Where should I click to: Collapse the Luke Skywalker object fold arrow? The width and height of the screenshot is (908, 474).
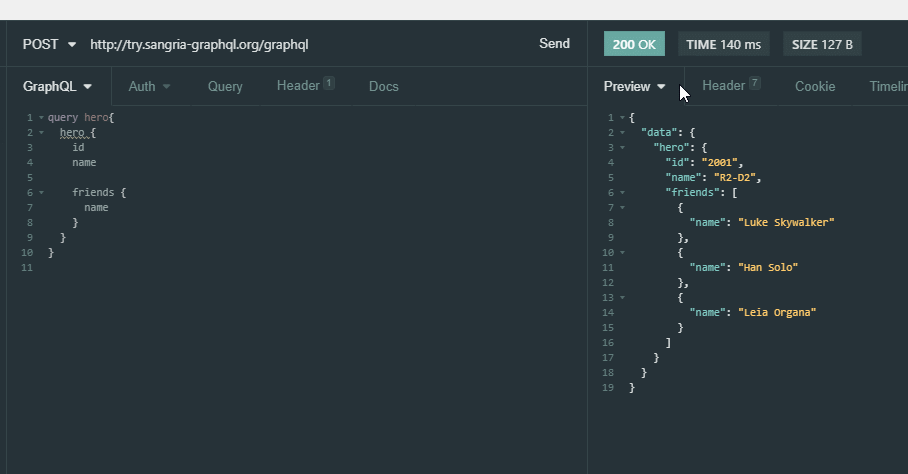[x=623, y=208]
